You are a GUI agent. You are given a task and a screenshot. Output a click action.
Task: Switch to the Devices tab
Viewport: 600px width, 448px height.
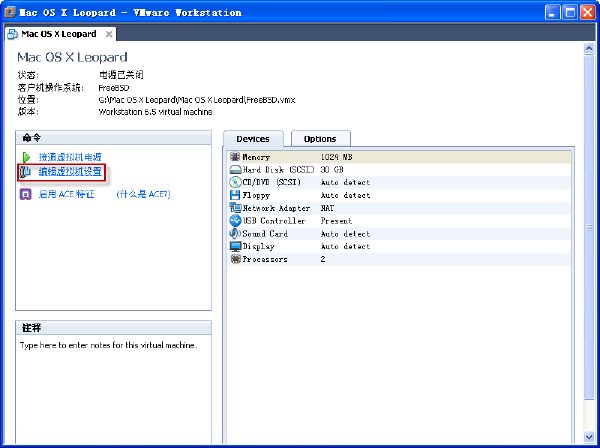[x=253, y=139]
